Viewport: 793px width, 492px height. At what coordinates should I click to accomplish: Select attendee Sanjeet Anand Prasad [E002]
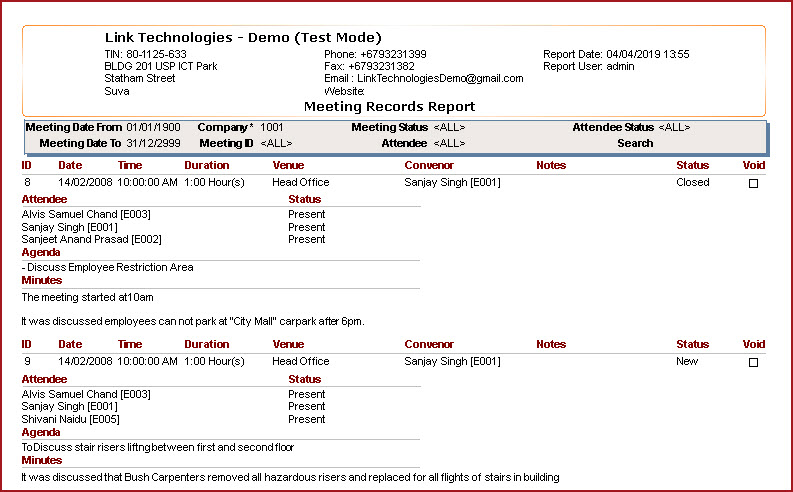pyautogui.click(x=91, y=240)
